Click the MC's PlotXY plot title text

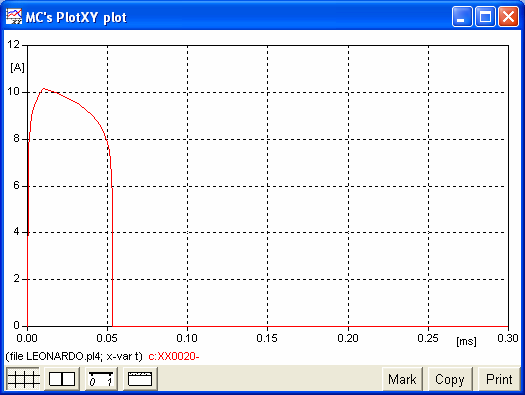pyautogui.click(x=76, y=17)
